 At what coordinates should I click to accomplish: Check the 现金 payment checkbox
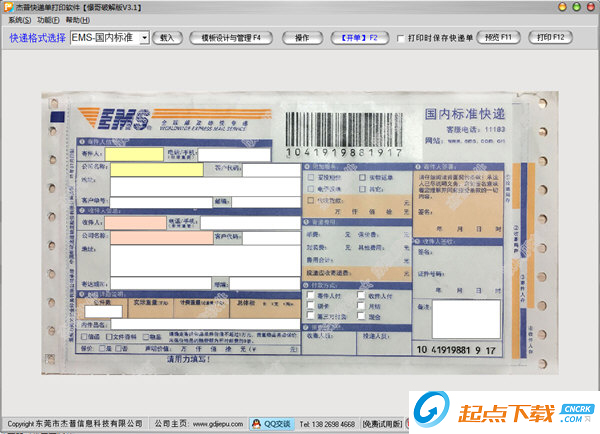click(x=361, y=316)
